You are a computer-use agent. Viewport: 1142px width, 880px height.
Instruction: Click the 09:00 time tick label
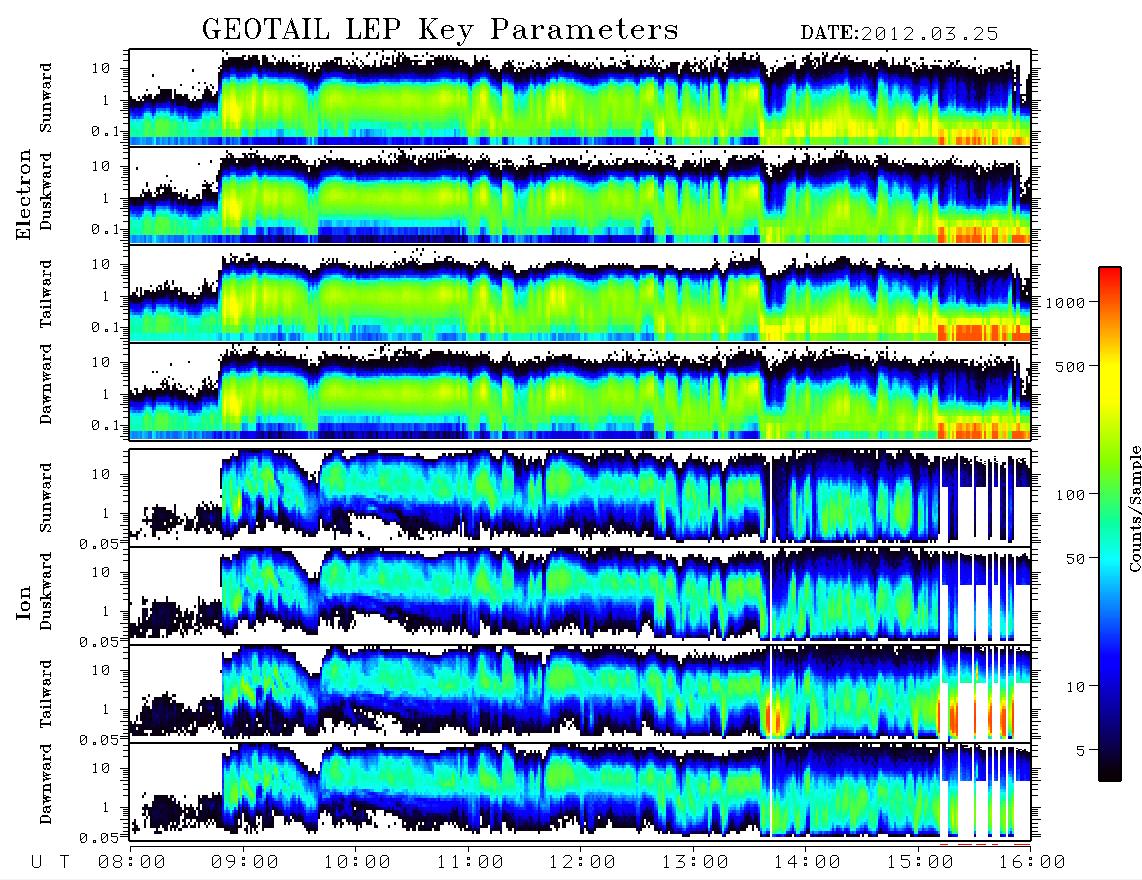point(245,863)
